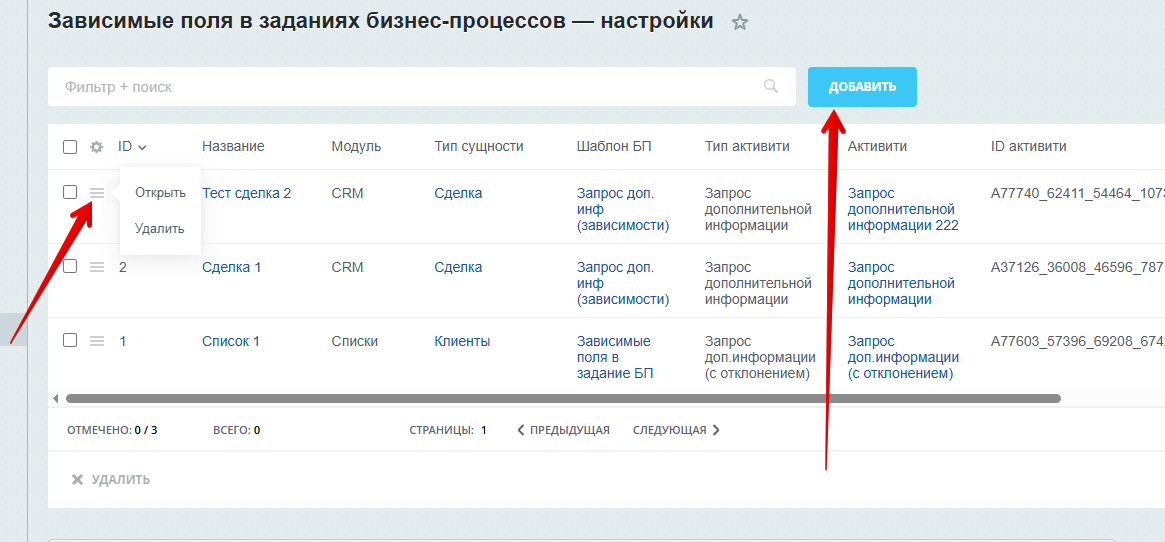1165x542 pixels.
Task: Click hamburger menu icon for Тест сделка 2
Action: click(x=97, y=193)
